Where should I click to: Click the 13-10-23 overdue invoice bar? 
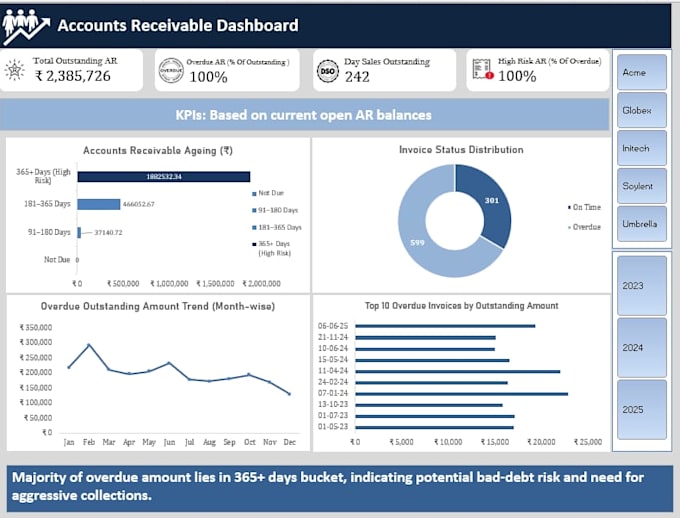[429, 405]
